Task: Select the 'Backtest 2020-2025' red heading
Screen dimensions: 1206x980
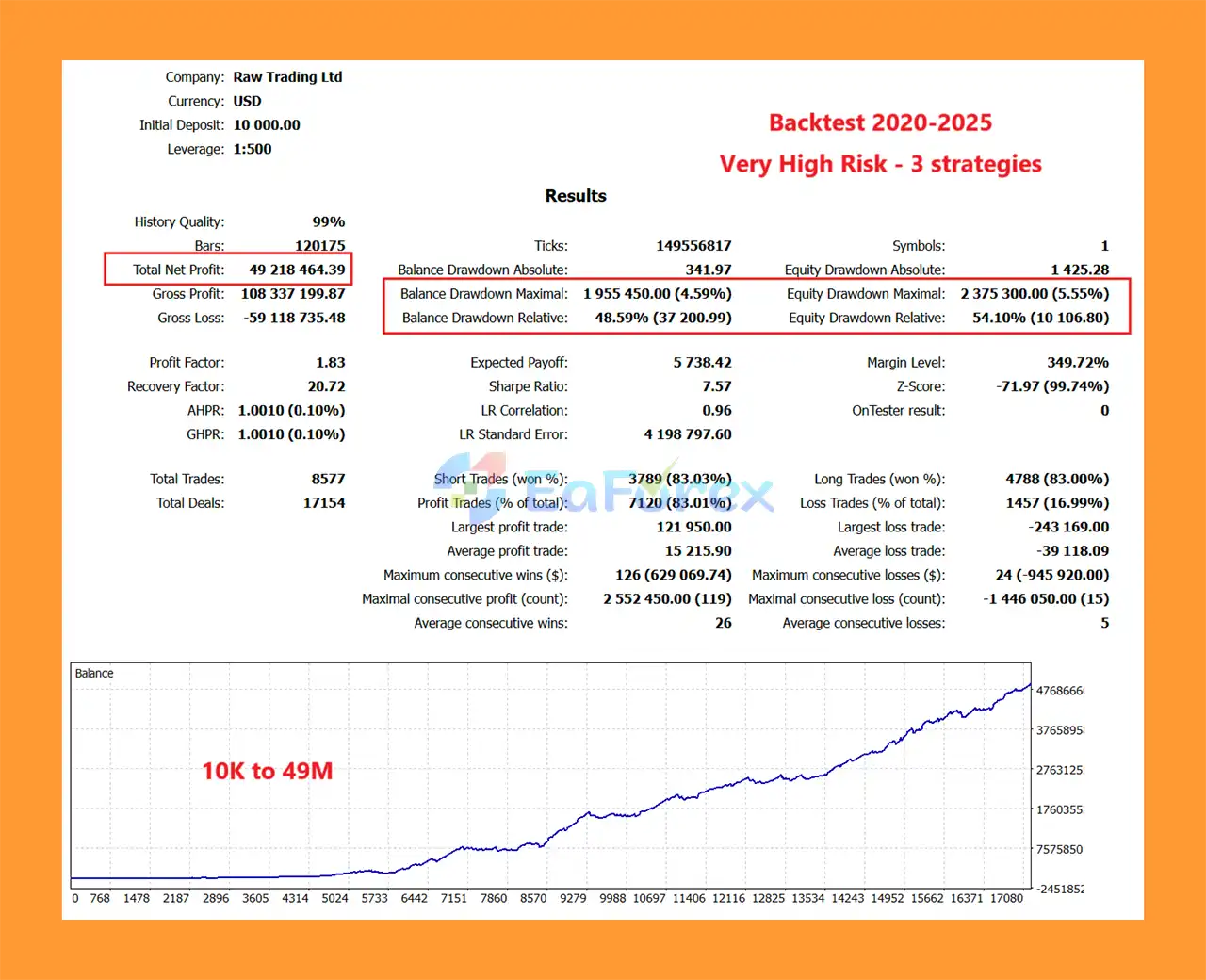Action: [880, 122]
